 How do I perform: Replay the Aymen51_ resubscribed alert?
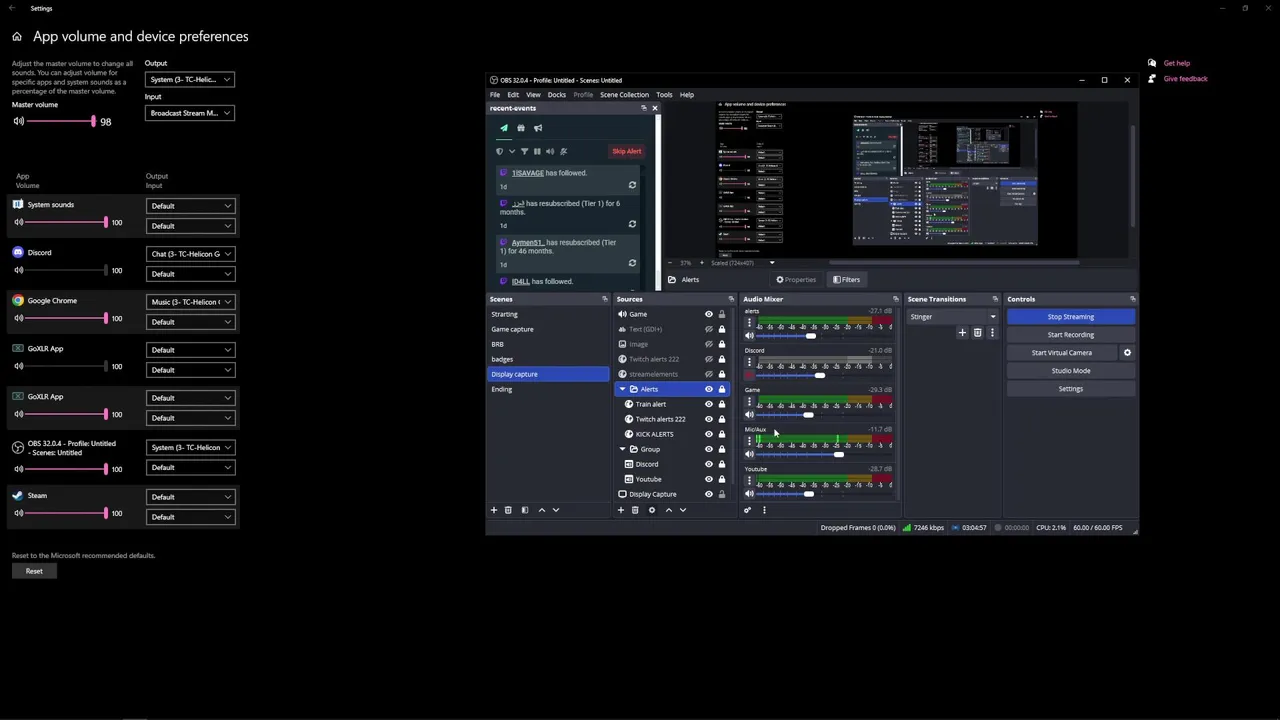[632, 263]
